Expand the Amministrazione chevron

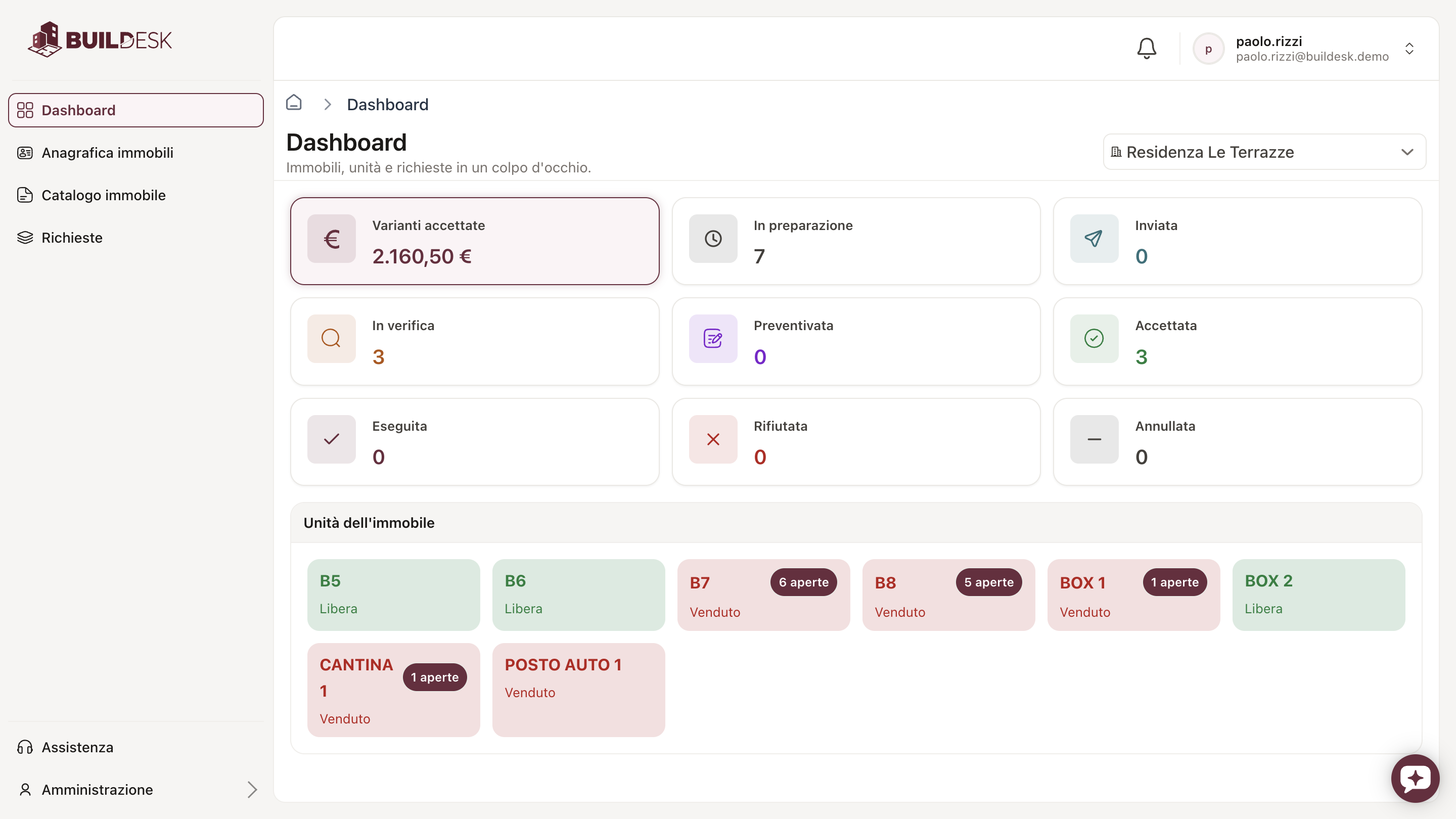252,790
